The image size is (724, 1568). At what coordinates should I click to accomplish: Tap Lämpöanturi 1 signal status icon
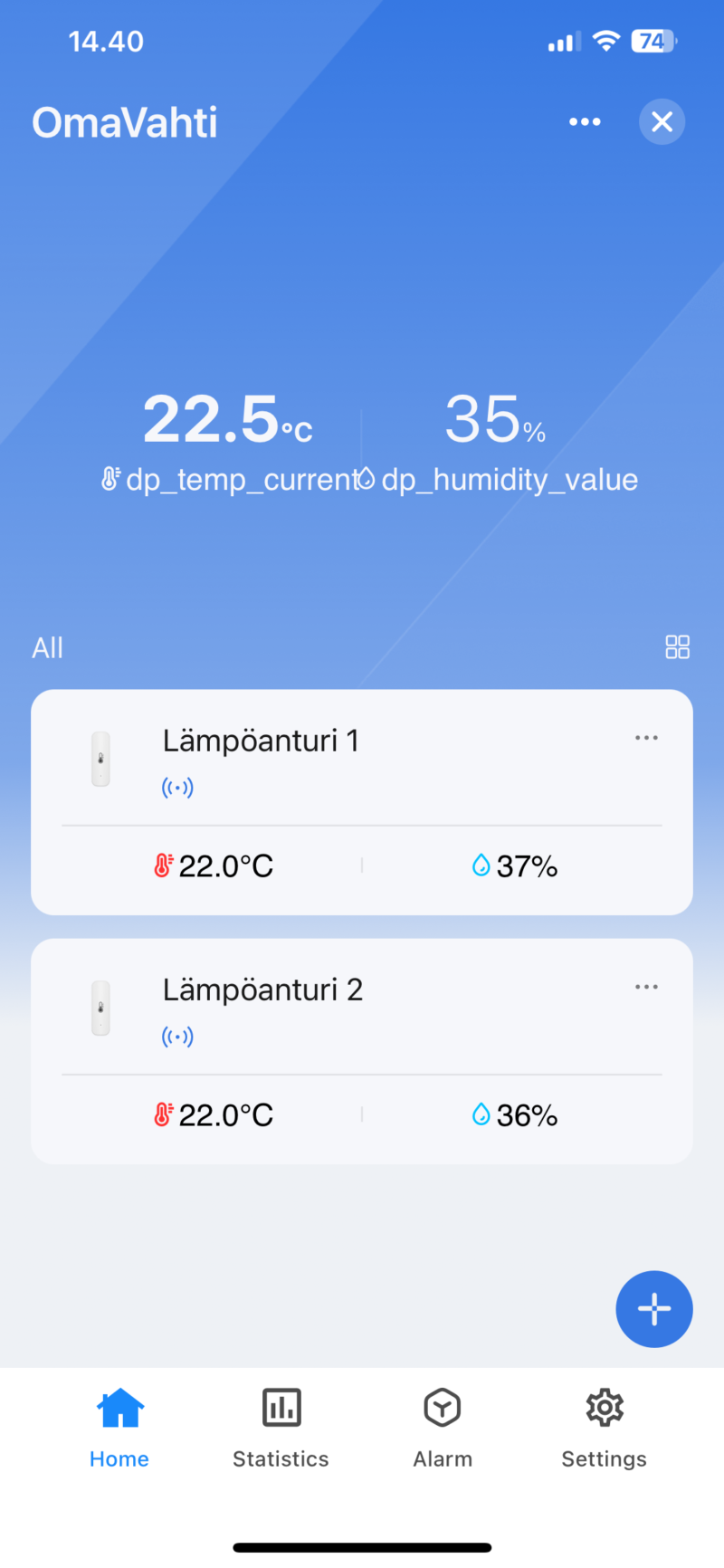(177, 788)
